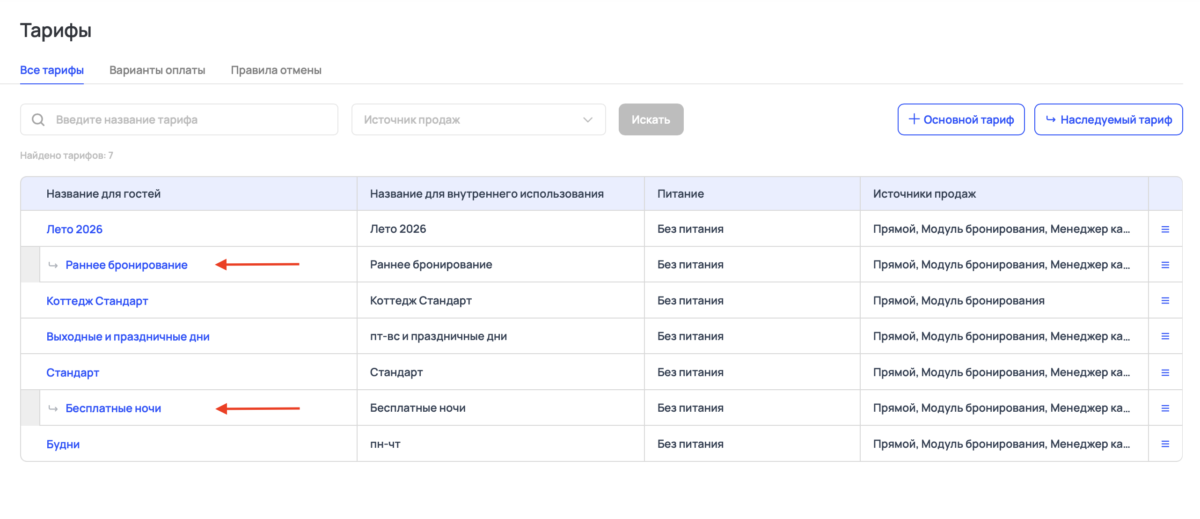Create a Наследуемый тариф

coord(1108,120)
